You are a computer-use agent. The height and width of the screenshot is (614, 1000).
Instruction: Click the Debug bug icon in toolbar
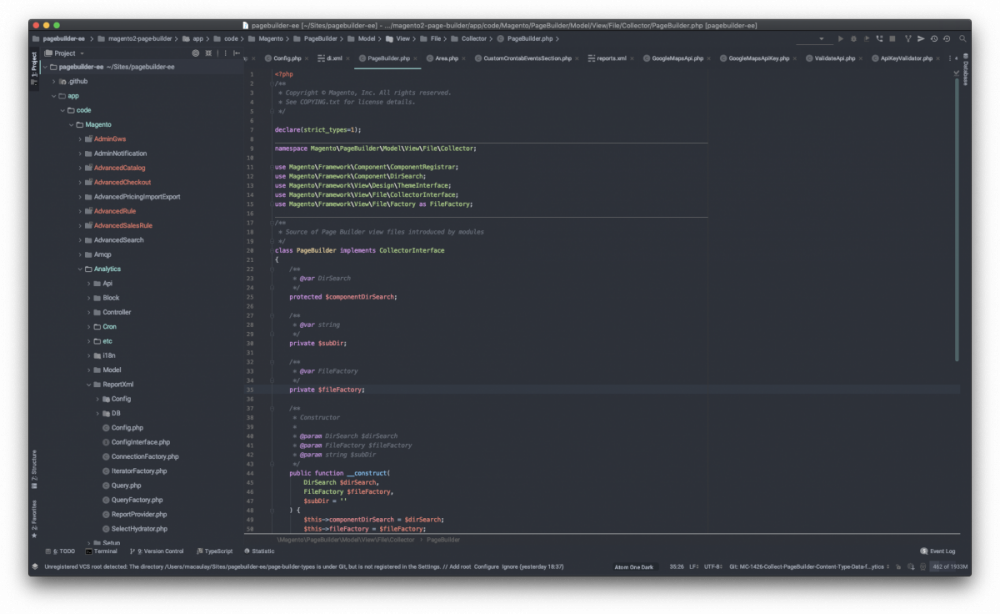(x=853, y=39)
